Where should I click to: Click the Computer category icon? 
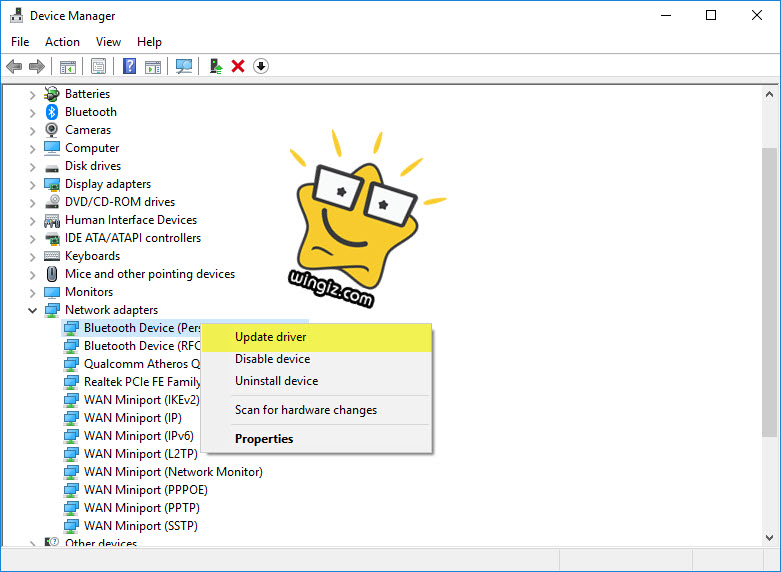tap(52, 147)
